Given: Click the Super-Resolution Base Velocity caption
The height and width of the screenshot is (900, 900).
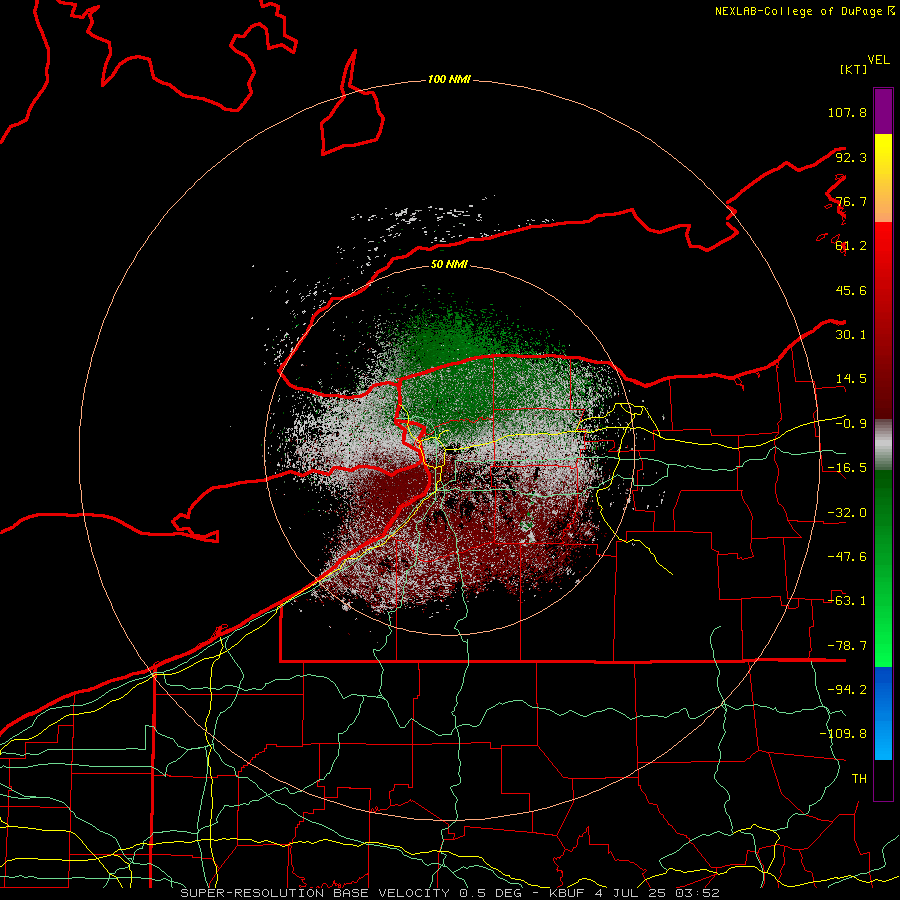Looking at the screenshot, I should tap(449, 893).
